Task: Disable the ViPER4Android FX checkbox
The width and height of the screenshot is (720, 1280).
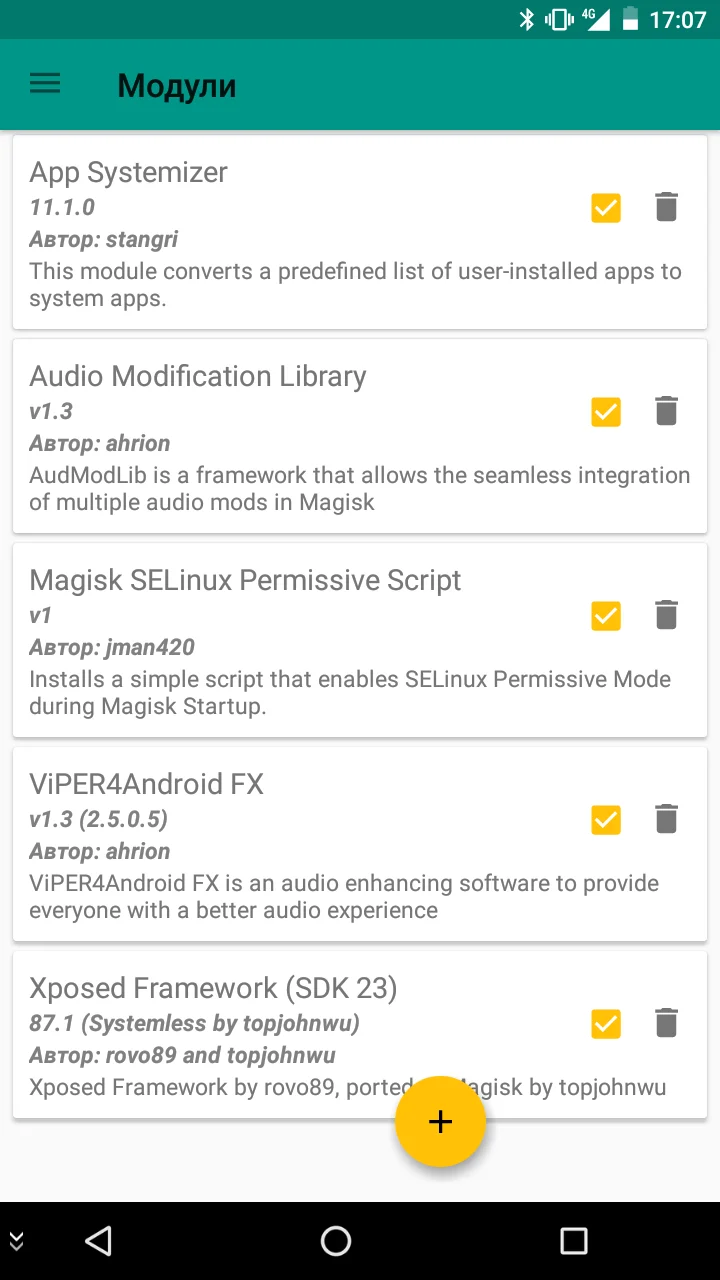Action: pos(606,819)
